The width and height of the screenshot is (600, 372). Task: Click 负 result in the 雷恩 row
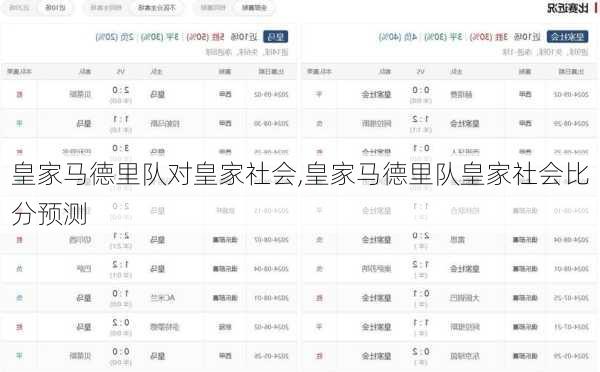320,240
